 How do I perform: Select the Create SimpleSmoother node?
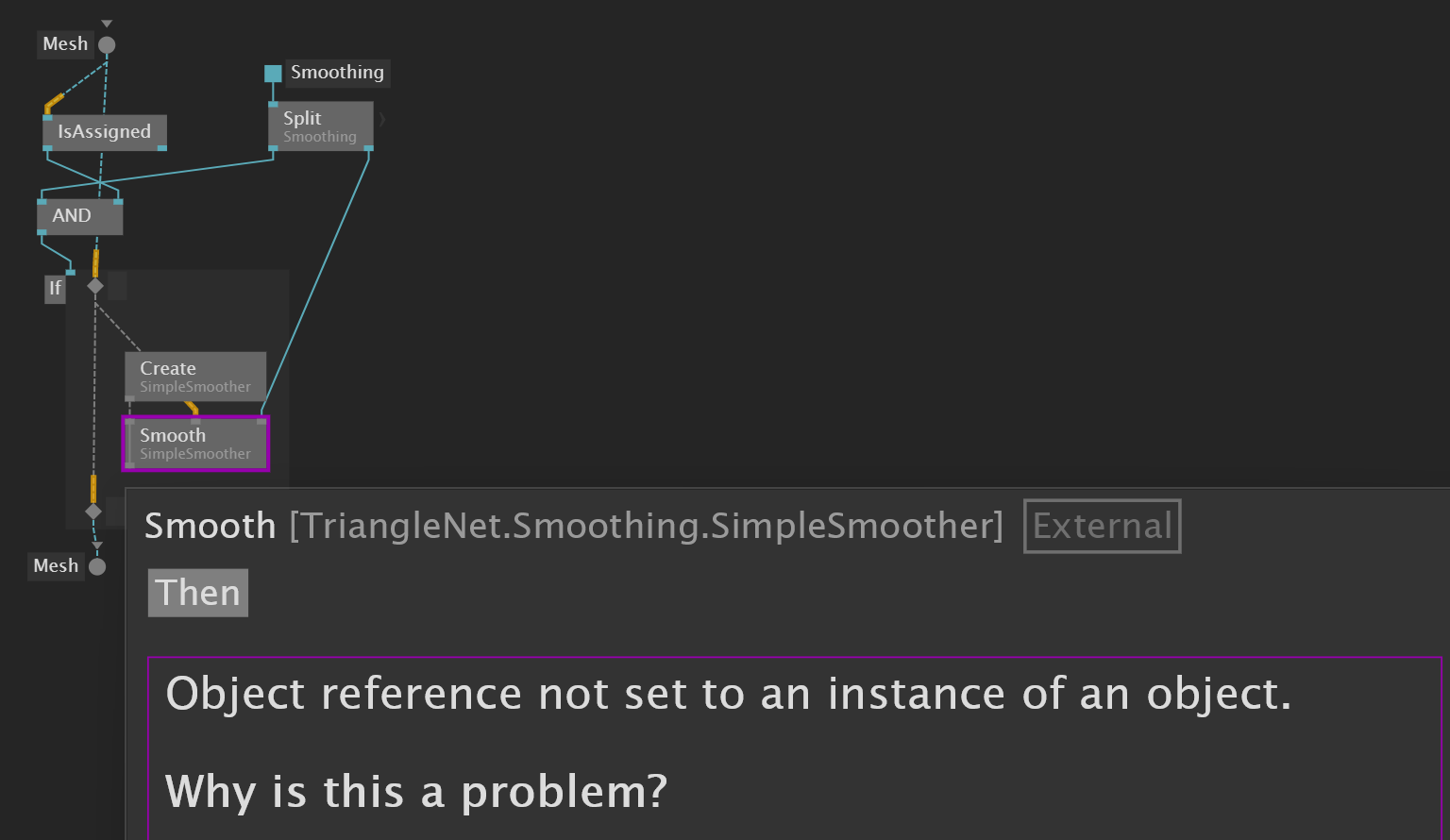pos(195,377)
